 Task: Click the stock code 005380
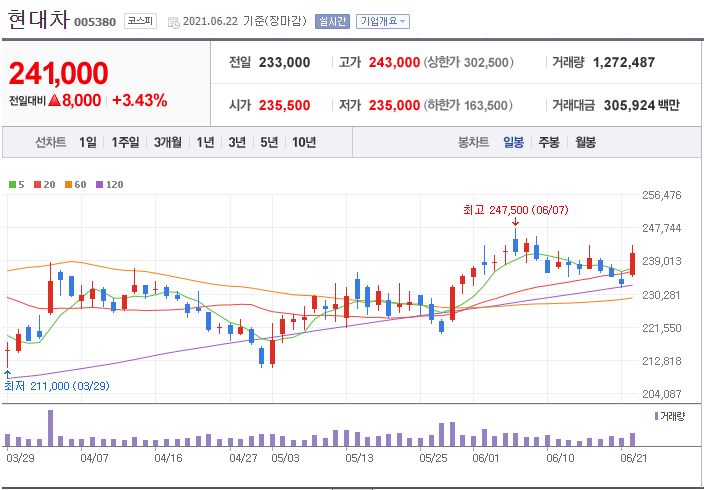tap(95, 22)
